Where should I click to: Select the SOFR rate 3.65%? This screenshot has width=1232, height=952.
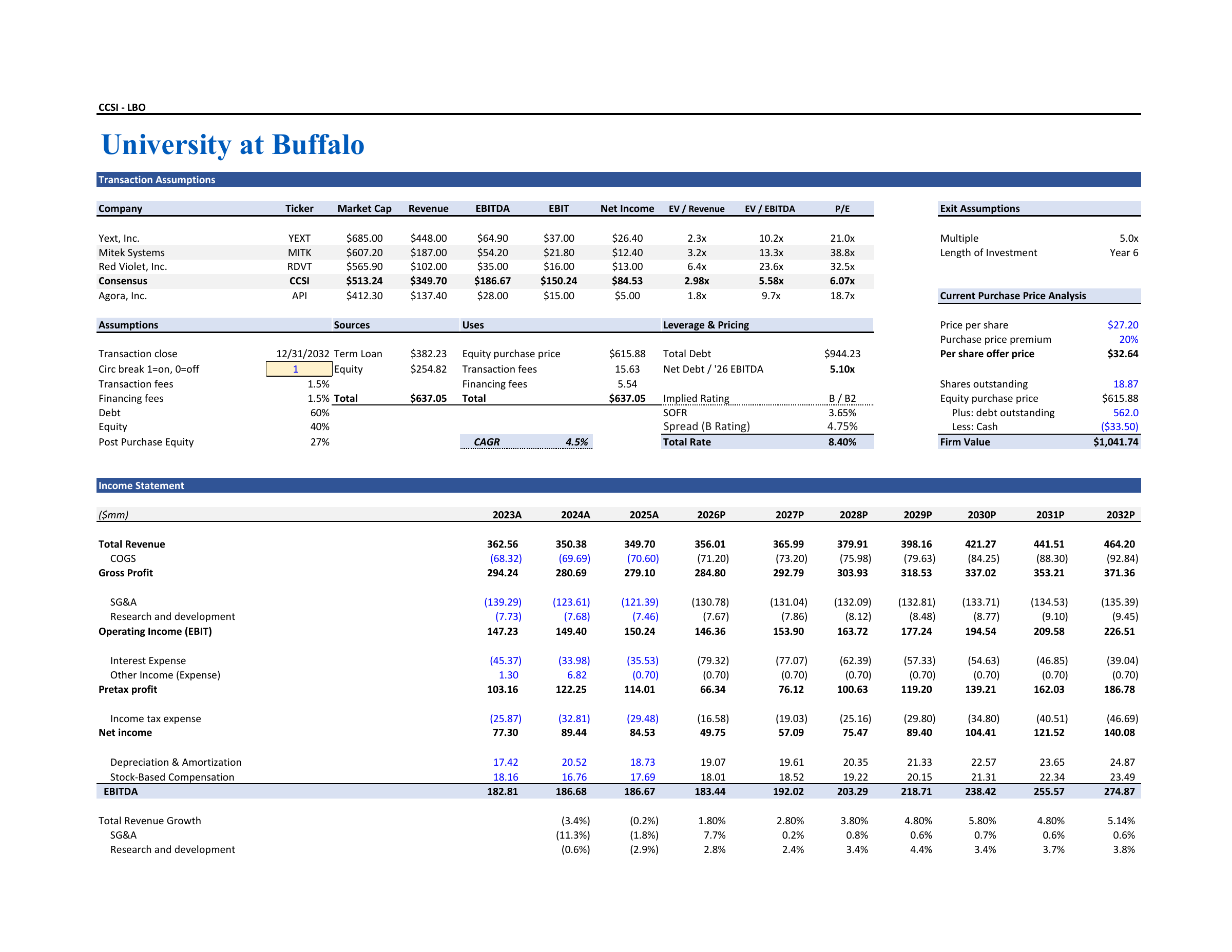click(842, 413)
